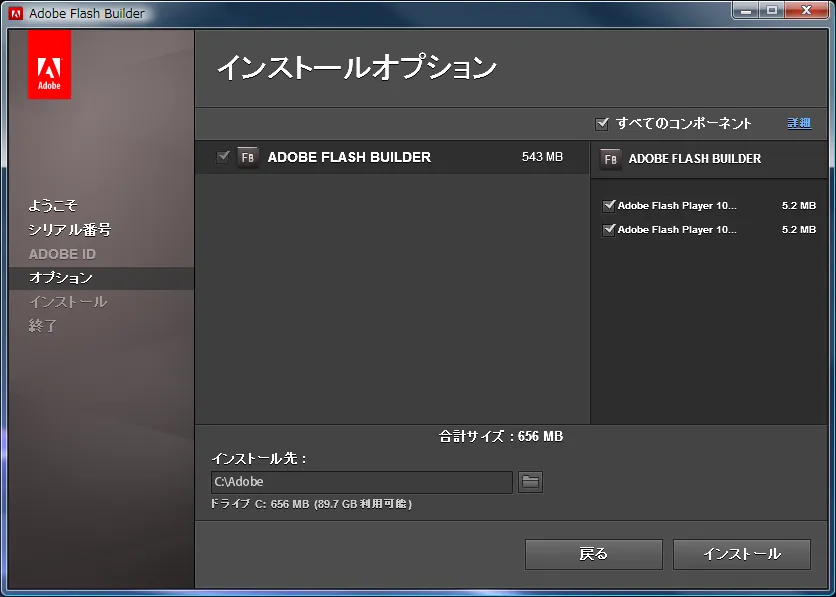Select the ADOBE ID step in the sidebar
The width and height of the screenshot is (836, 597).
click(x=62, y=254)
